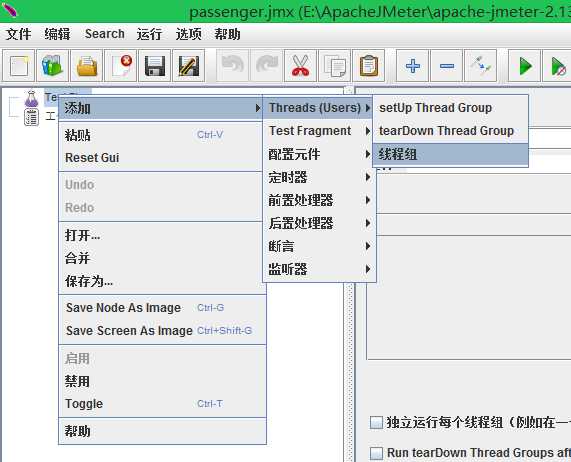Click the New test plan toolbar icon
571x462 pixels.
pyautogui.click(x=19, y=66)
